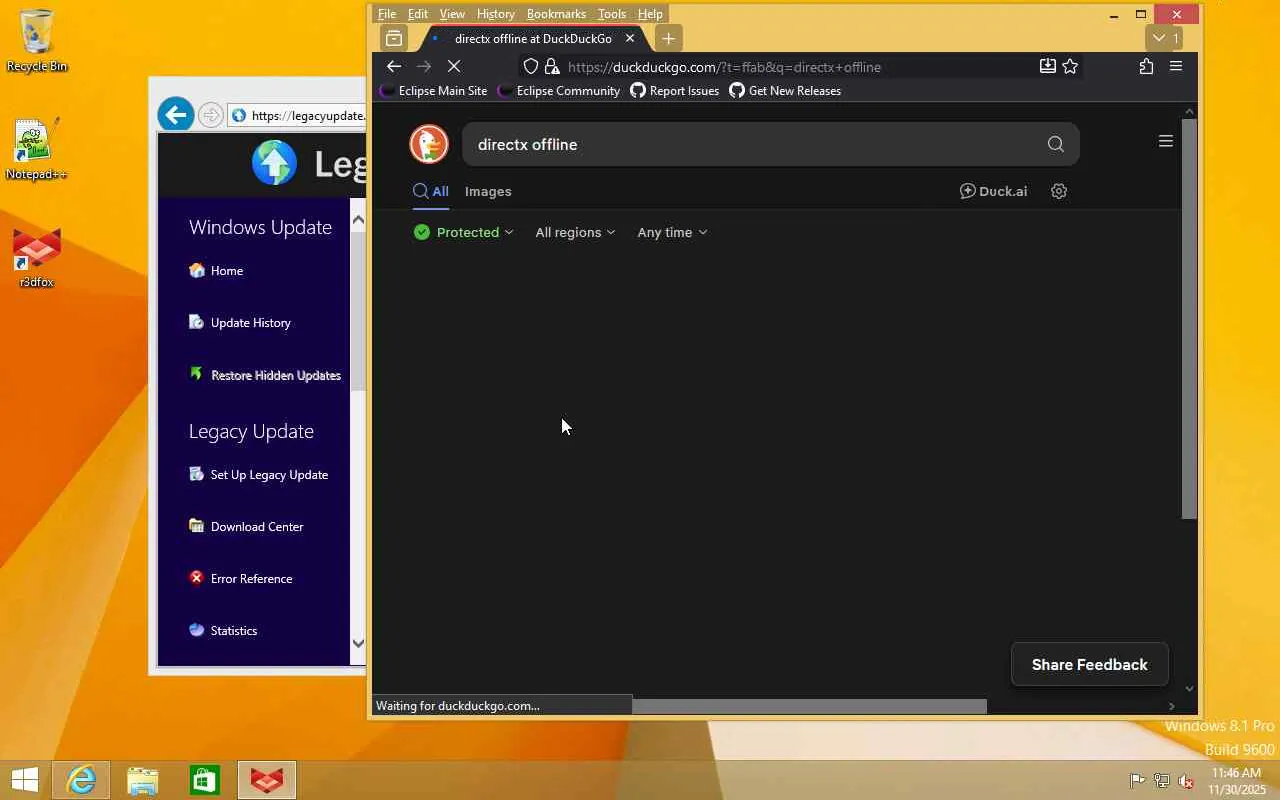Go back in the r3dfox browser
The image size is (1280, 800).
coord(394,67)
